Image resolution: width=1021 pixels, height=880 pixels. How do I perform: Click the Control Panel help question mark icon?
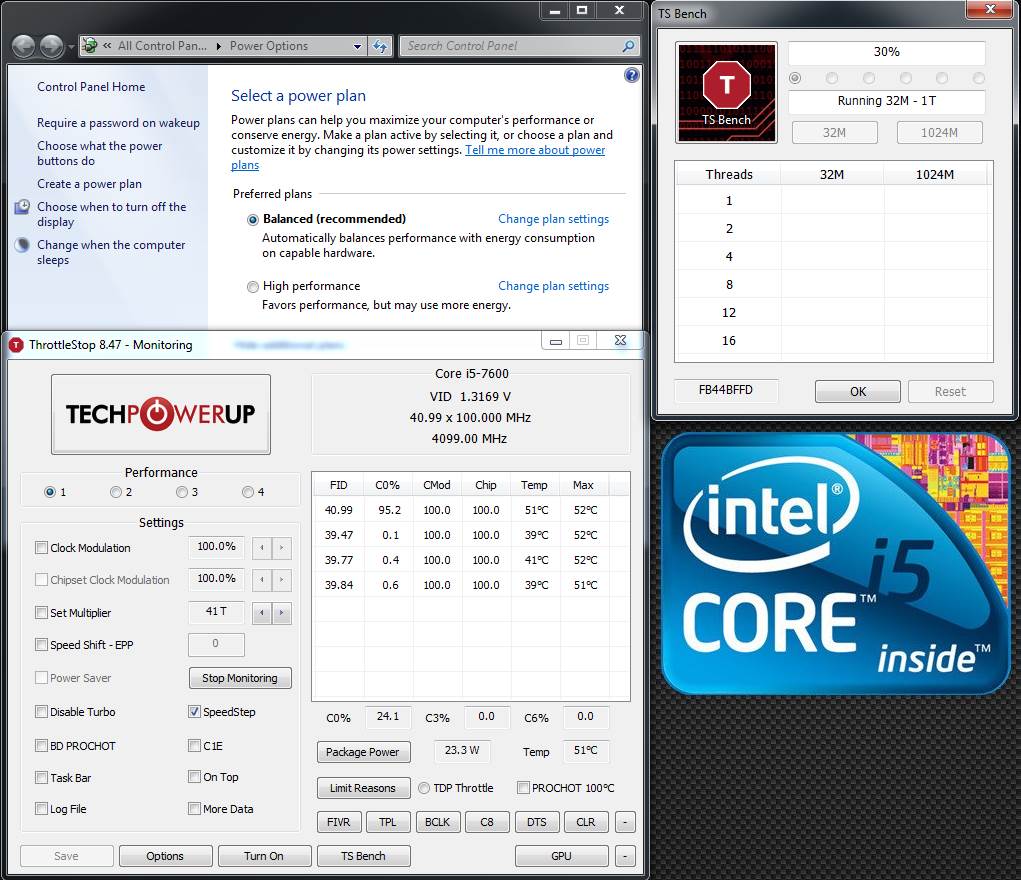(631, 75)
